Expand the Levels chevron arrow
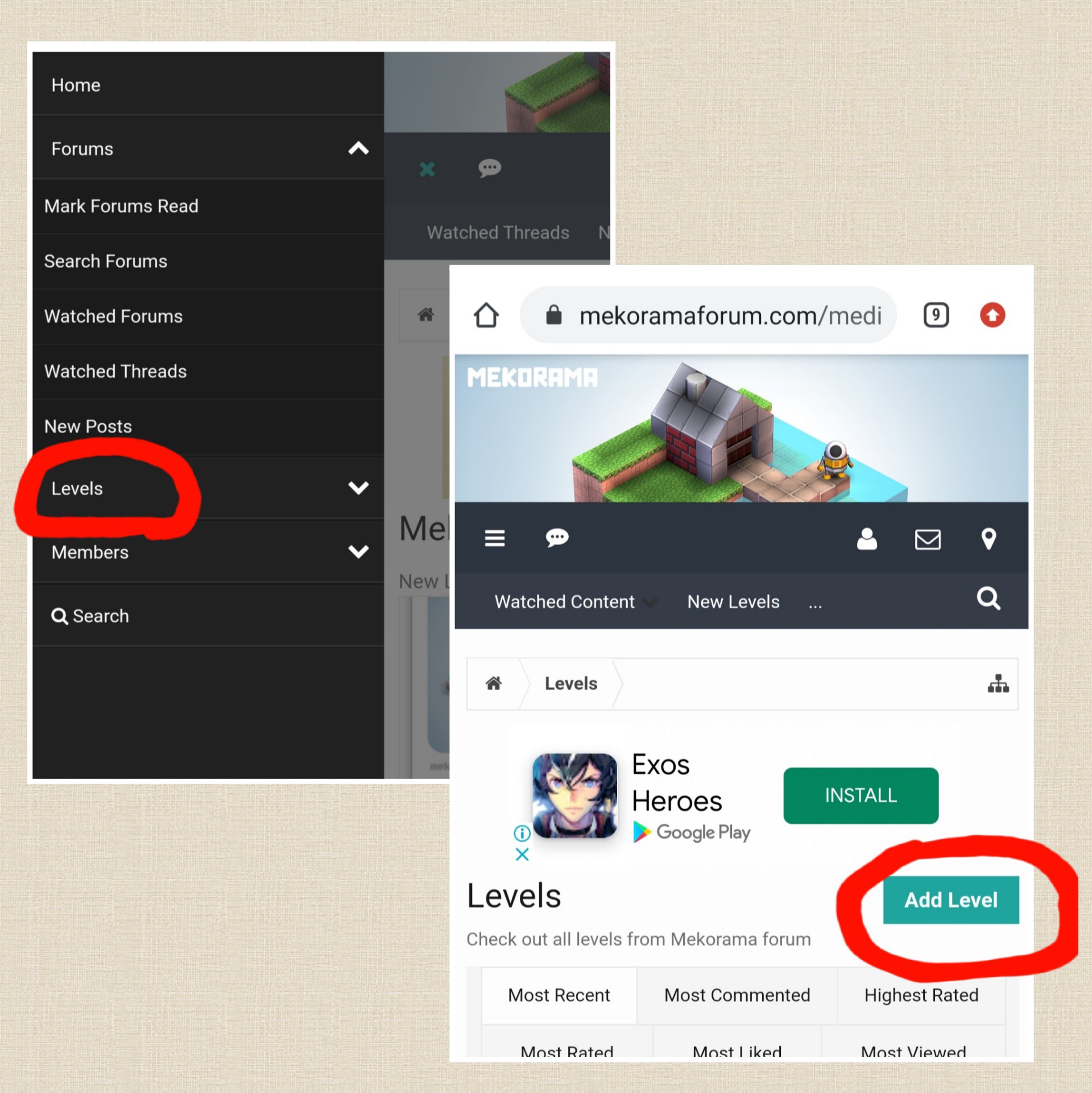Image resolution: width=1092 pixels, height=1093 pixels. pos(358,488)
